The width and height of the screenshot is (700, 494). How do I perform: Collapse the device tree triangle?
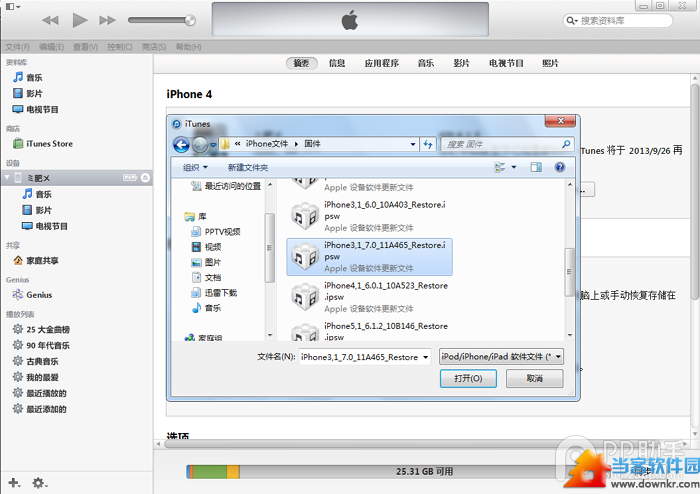point(7,178)
